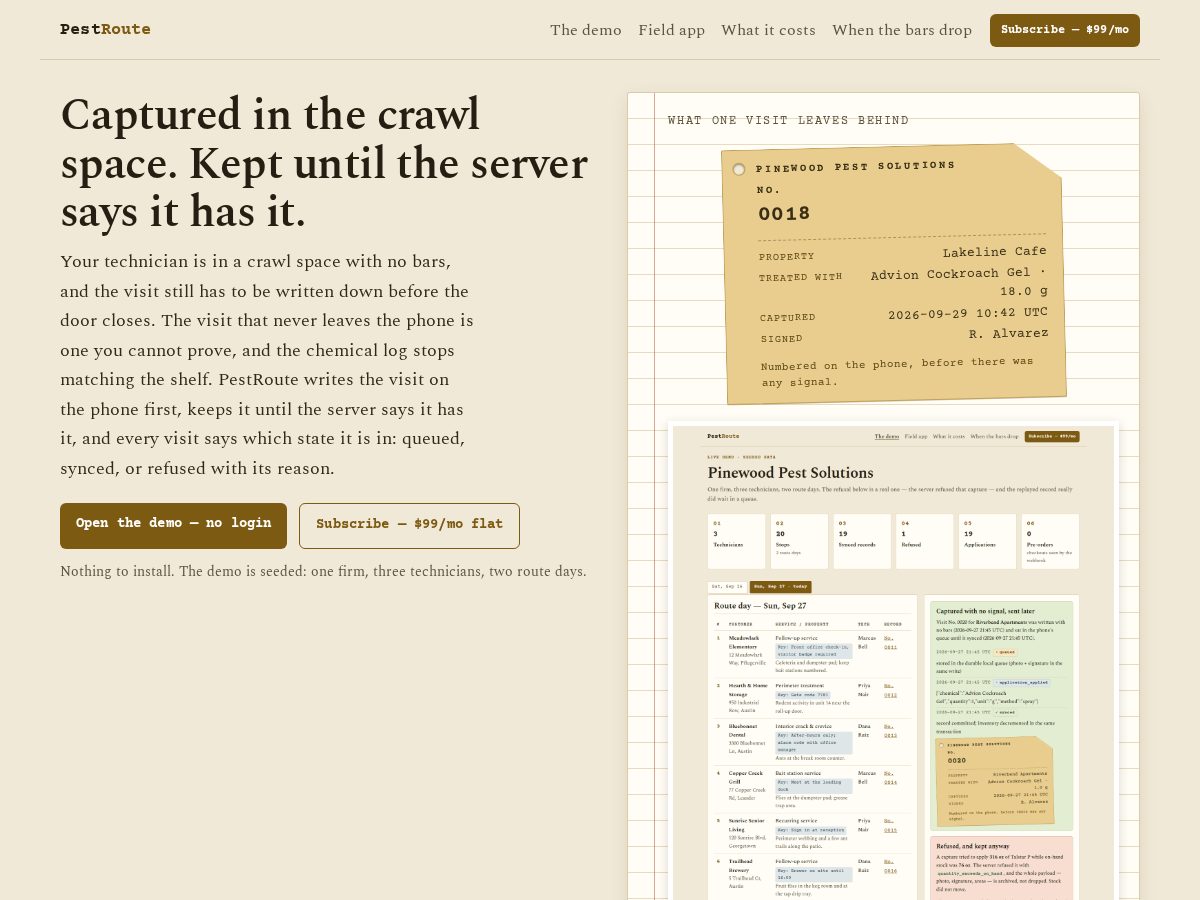The image size is (1200, 900).
Task: Click the "SIGNED" label on the ticket
Action: coord(781,339)
